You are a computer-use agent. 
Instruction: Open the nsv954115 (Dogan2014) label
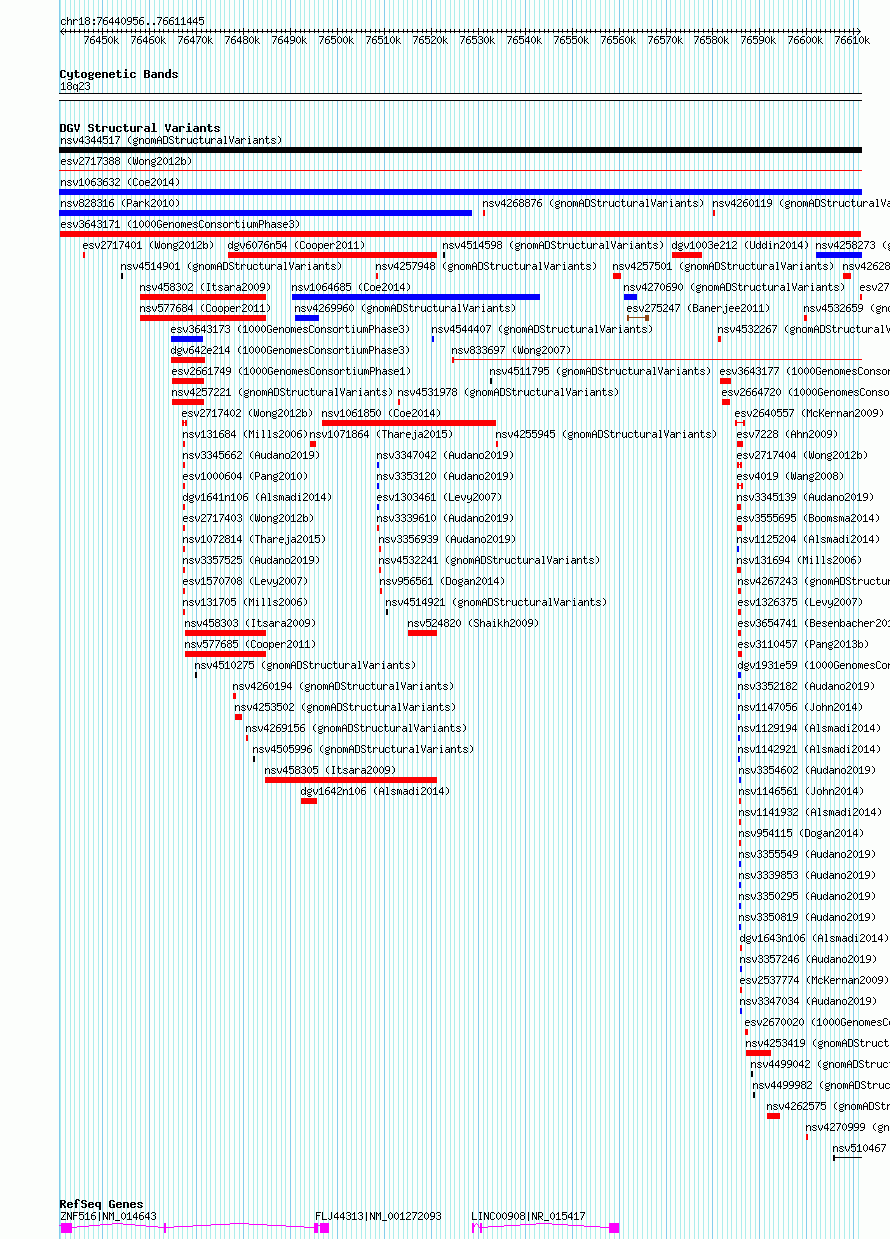[801, 833]
